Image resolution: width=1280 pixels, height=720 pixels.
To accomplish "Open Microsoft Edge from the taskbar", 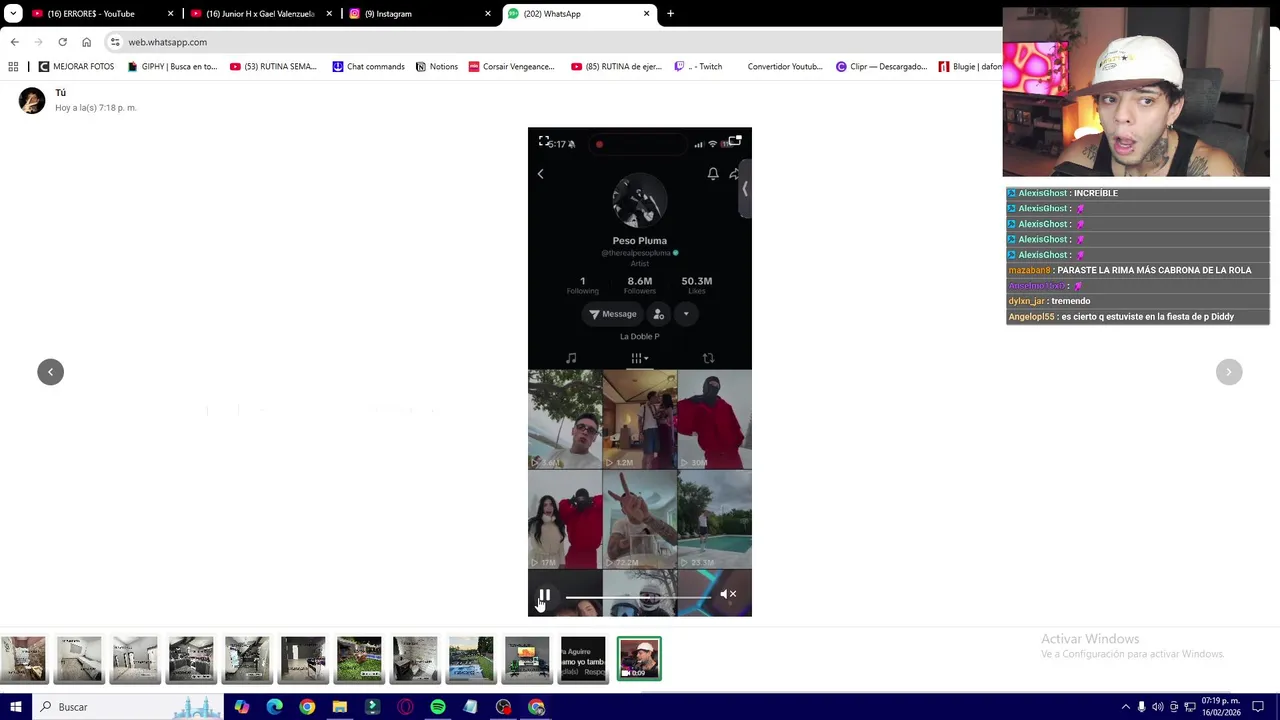I will point(274,707).
